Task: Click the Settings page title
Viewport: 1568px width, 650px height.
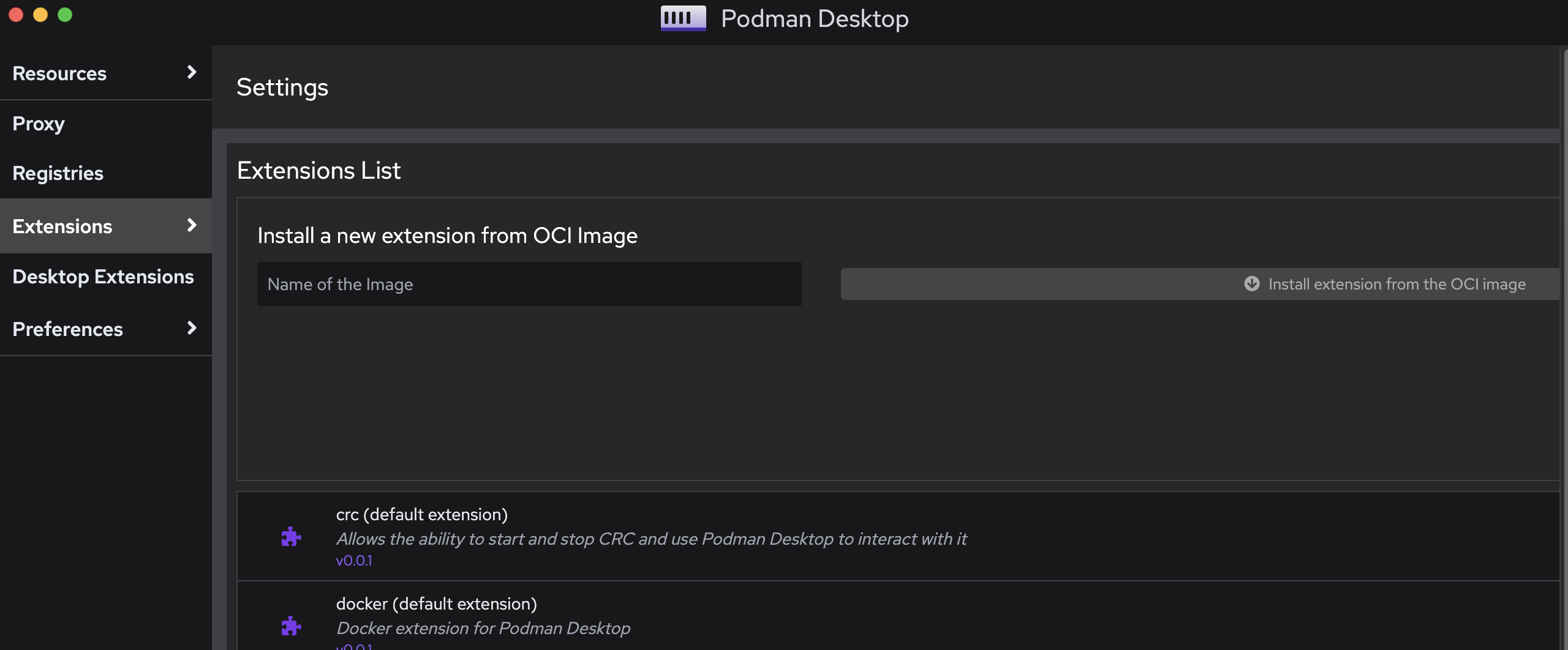Action: point(282,87)
